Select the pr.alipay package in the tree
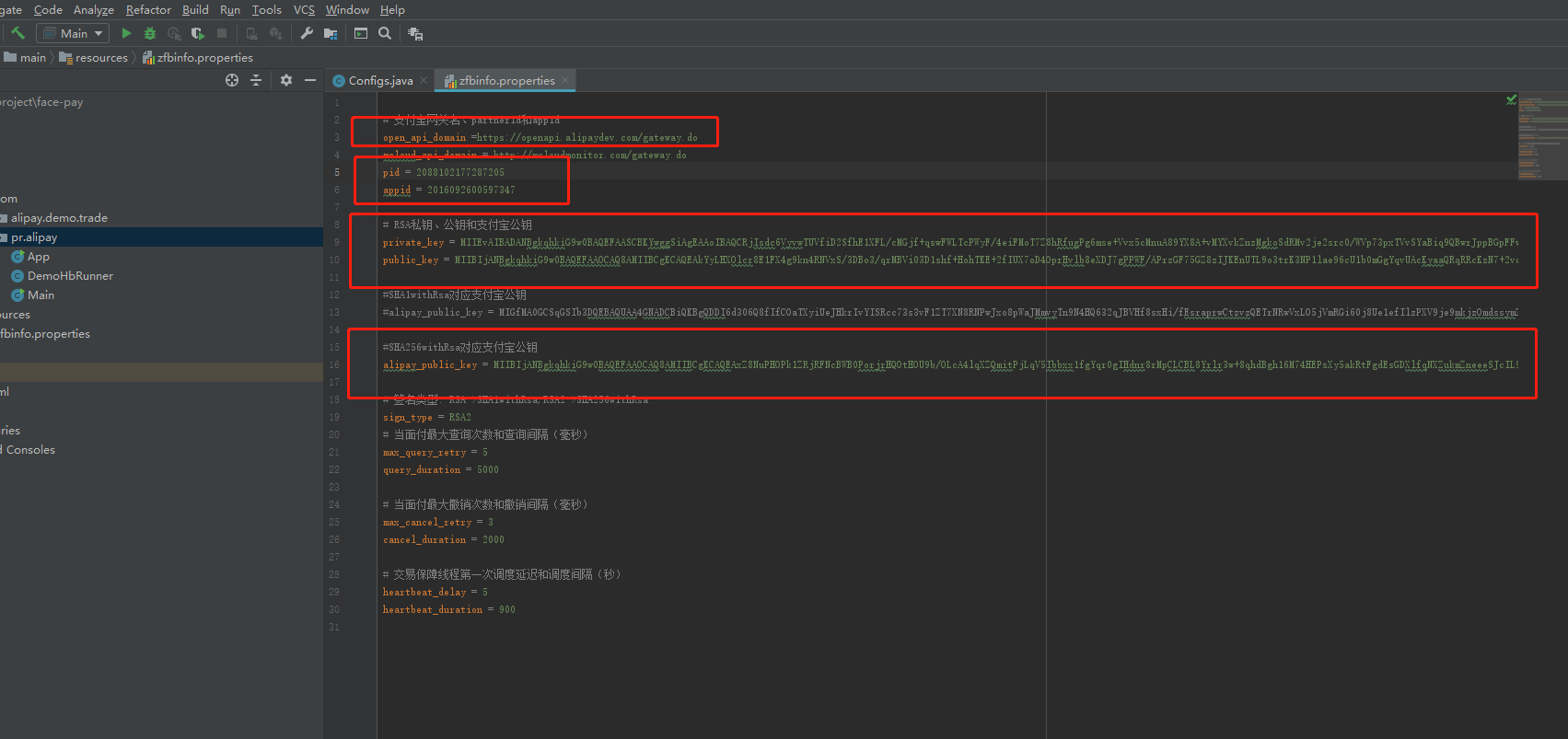This screenshot has width=1568, height=739. coord(34,237)
